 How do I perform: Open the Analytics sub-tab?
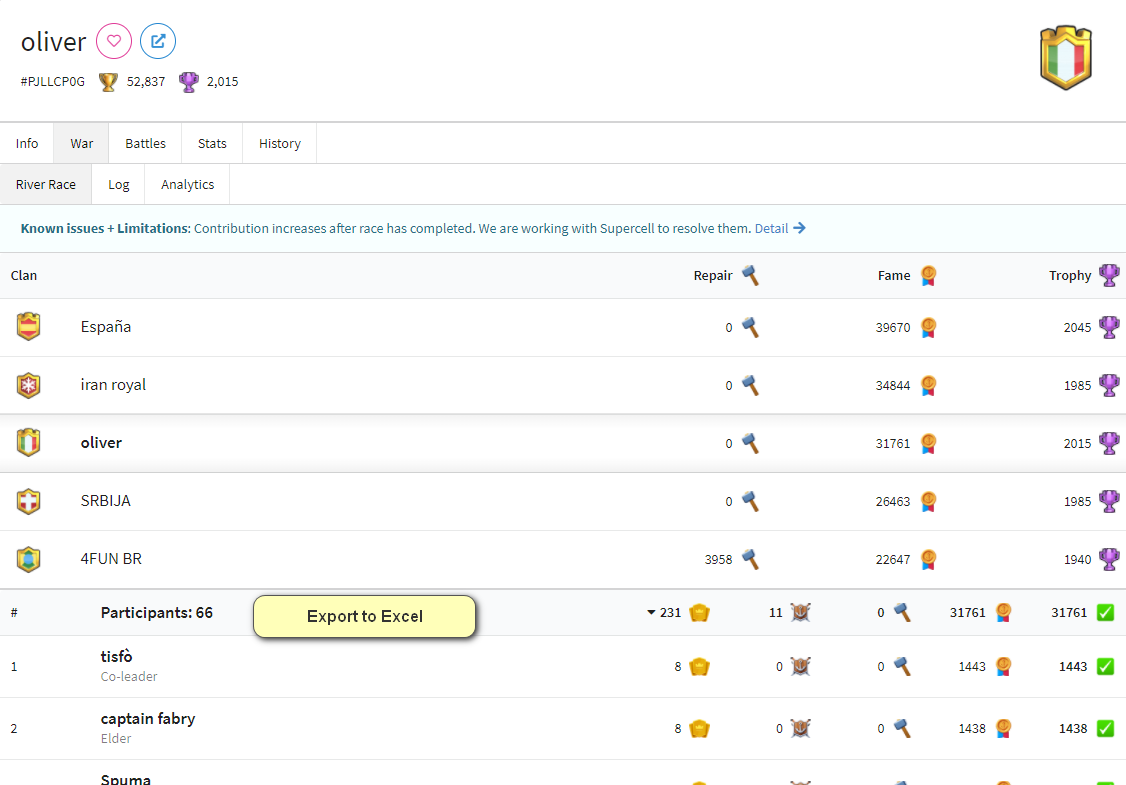point(186,184)
